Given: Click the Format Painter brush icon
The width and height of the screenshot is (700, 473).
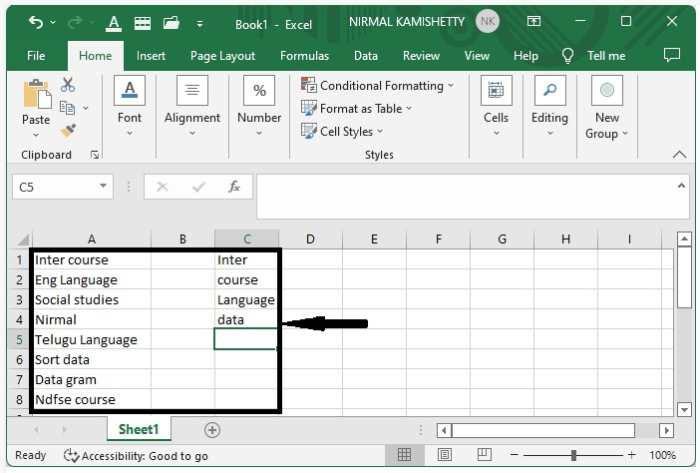Looking at the screenshot, I should (68, 130).
